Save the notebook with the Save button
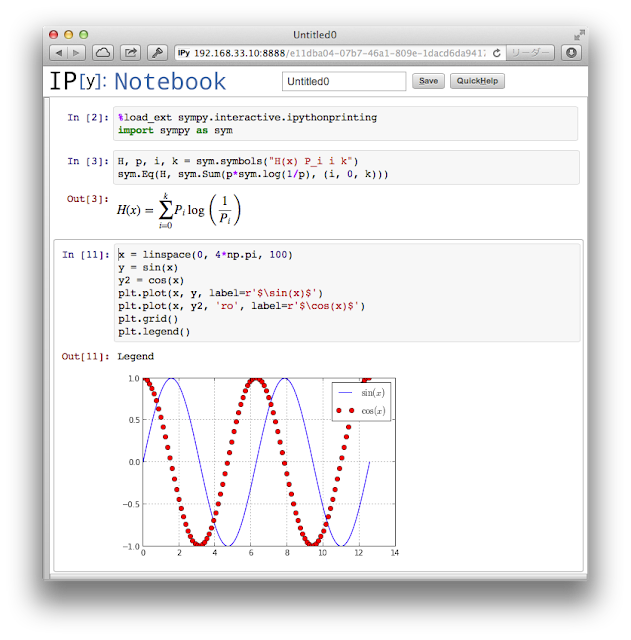 coord(428,81)
